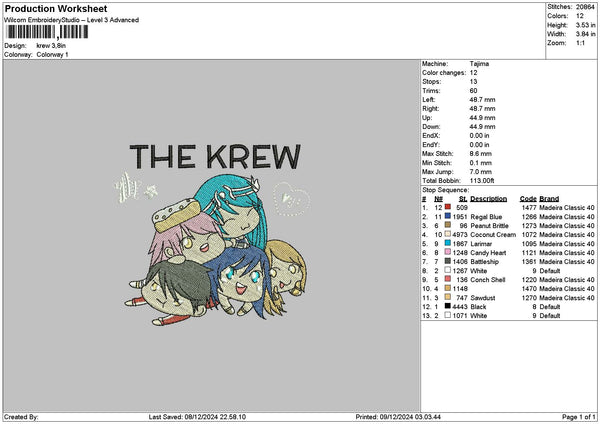This screenshot has width=600, height=424.
Task: Click the 'Printed: 09/12/2024 03.03.44' footer text
Action: point(398,417)
